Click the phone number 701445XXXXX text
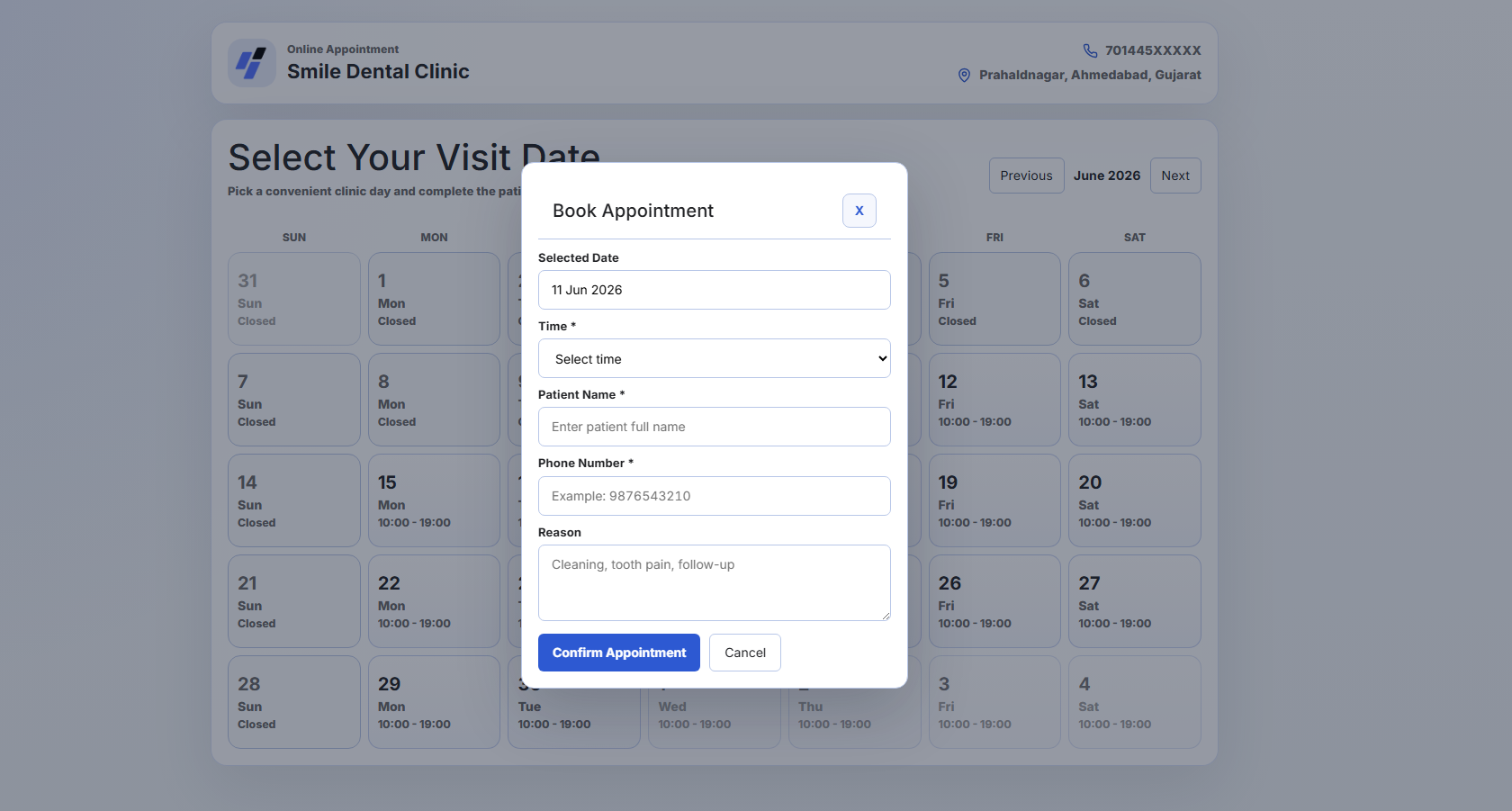Image resolution: width=1512 pixels, height=811 pixels. pos(1153,50)
